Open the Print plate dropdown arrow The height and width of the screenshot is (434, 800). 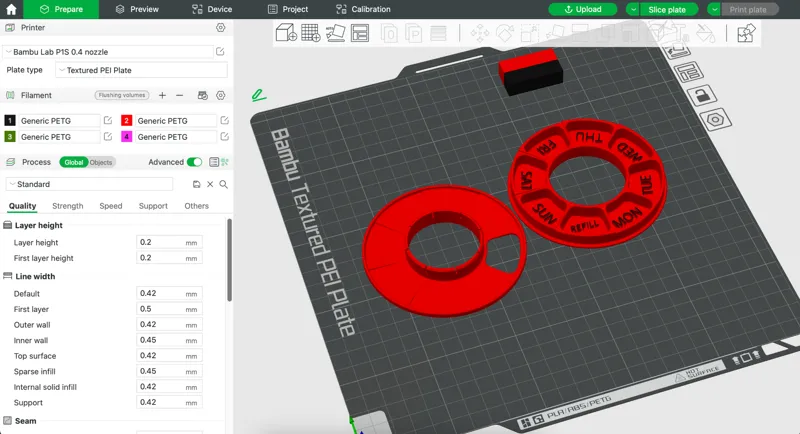tap(714, 9)
